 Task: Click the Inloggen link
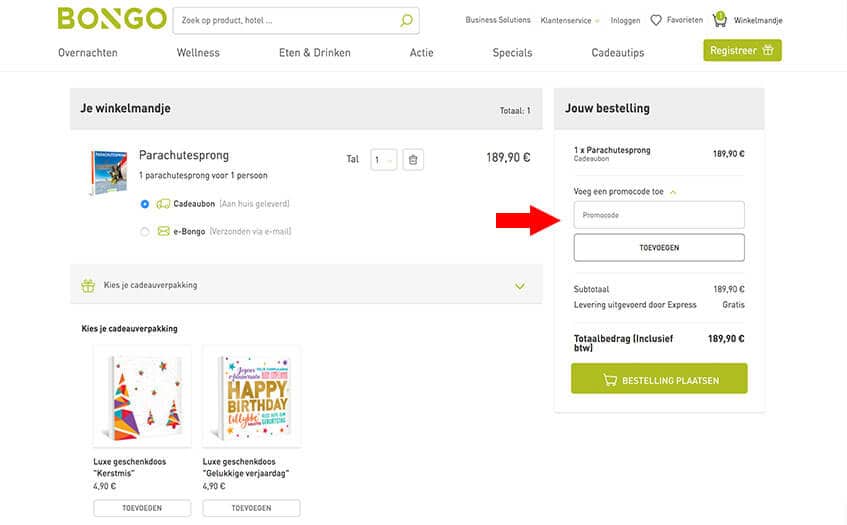625,20
